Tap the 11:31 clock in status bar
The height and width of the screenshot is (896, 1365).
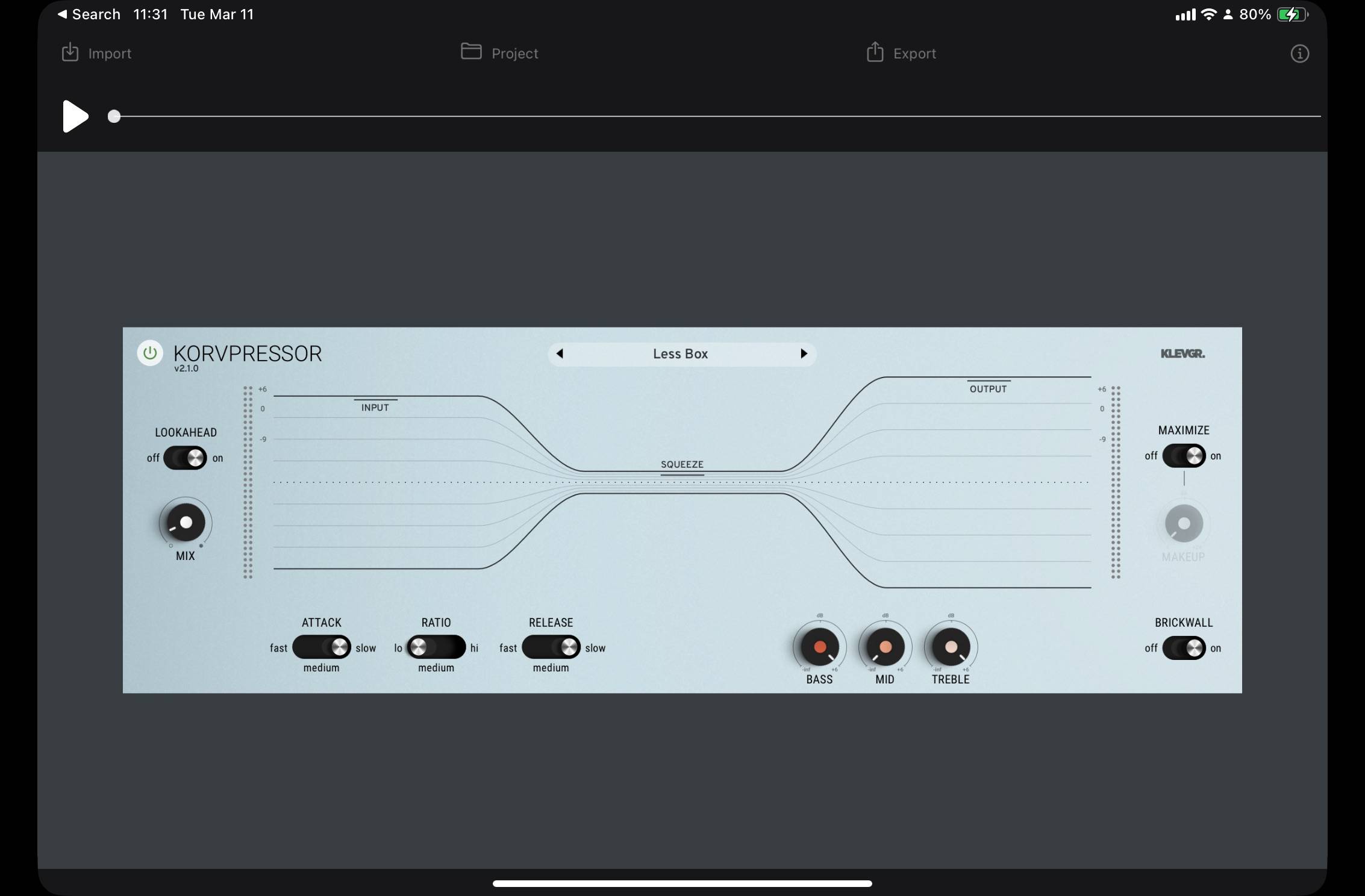point(150,14)
